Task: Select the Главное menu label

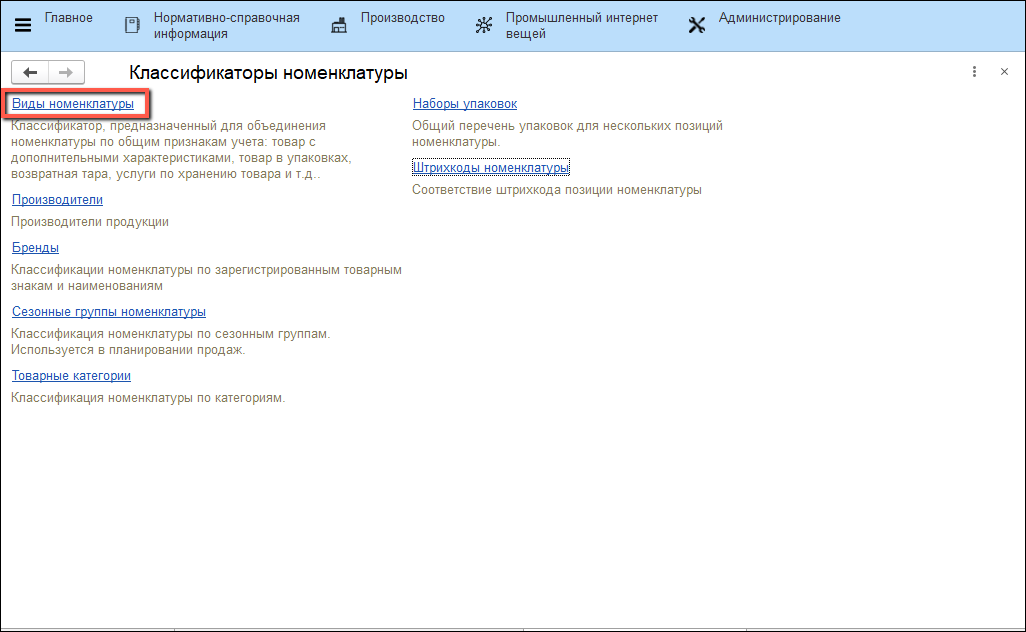Action: click(69, 18)
